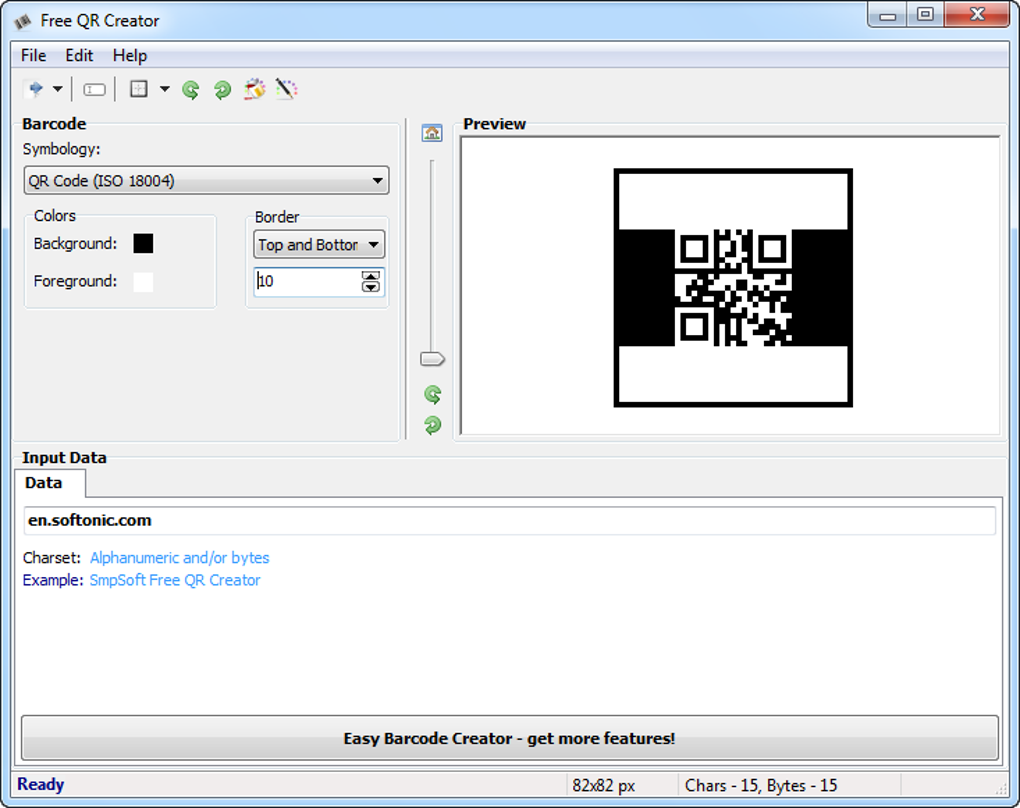1020x808 pixels.
Task: Click the Free QR Creator title bar icon
Action: point(23,21)
